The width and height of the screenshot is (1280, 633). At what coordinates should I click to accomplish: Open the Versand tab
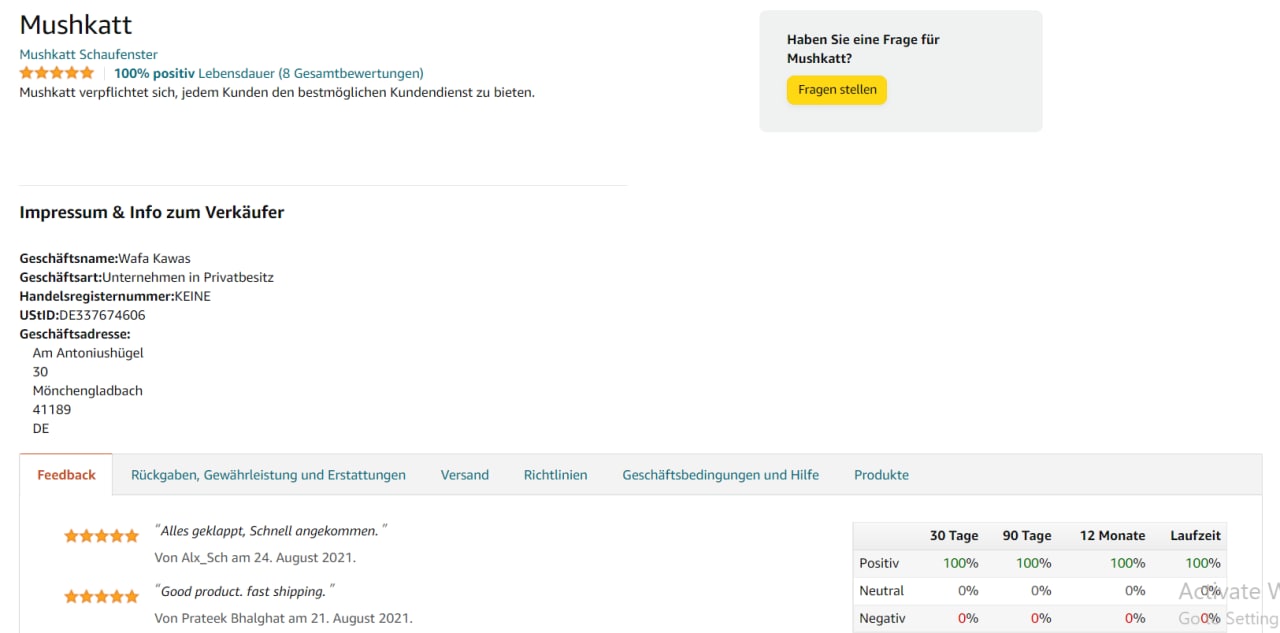click(x=465, y=475)
